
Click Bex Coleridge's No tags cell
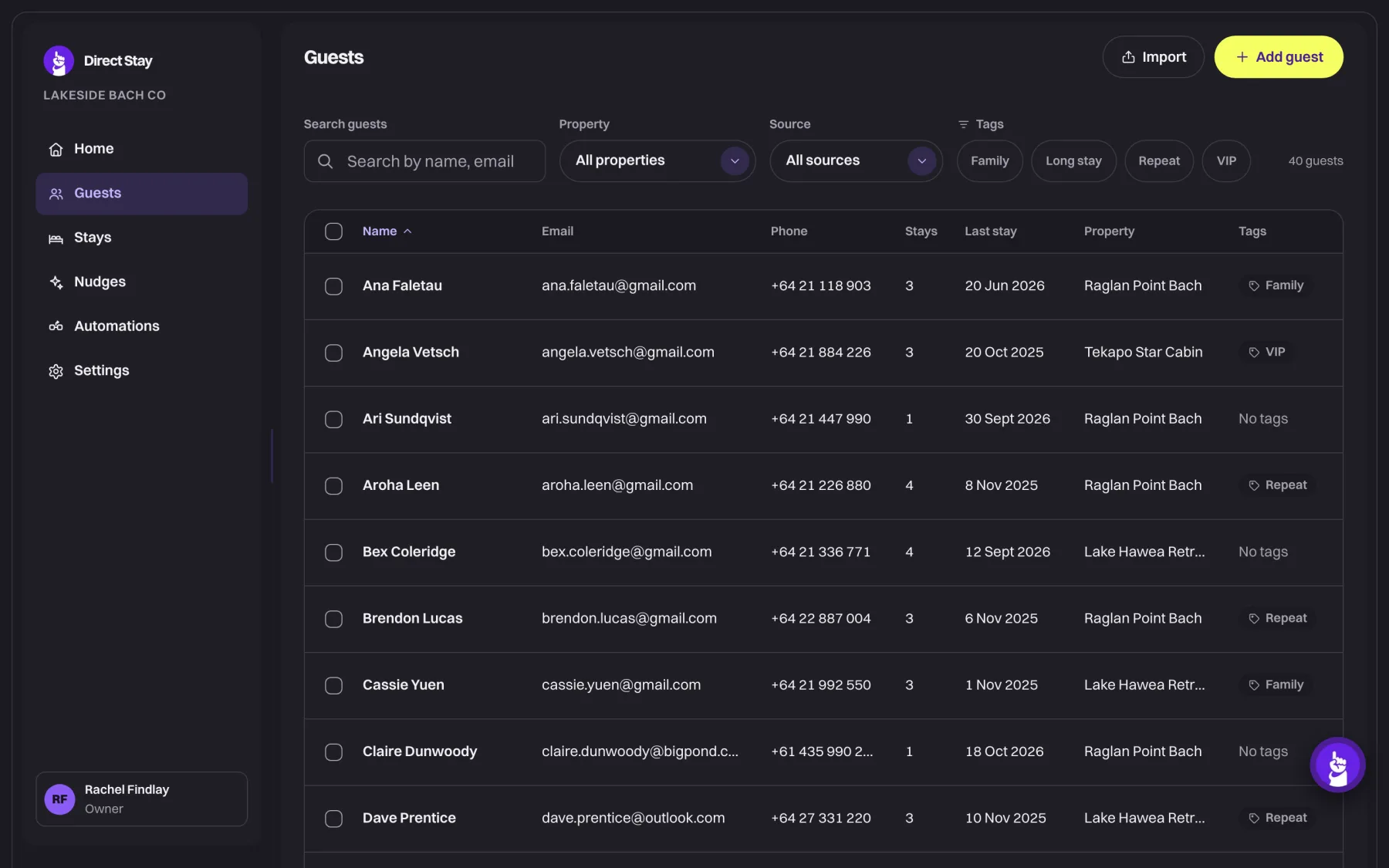pos(1262,552)
